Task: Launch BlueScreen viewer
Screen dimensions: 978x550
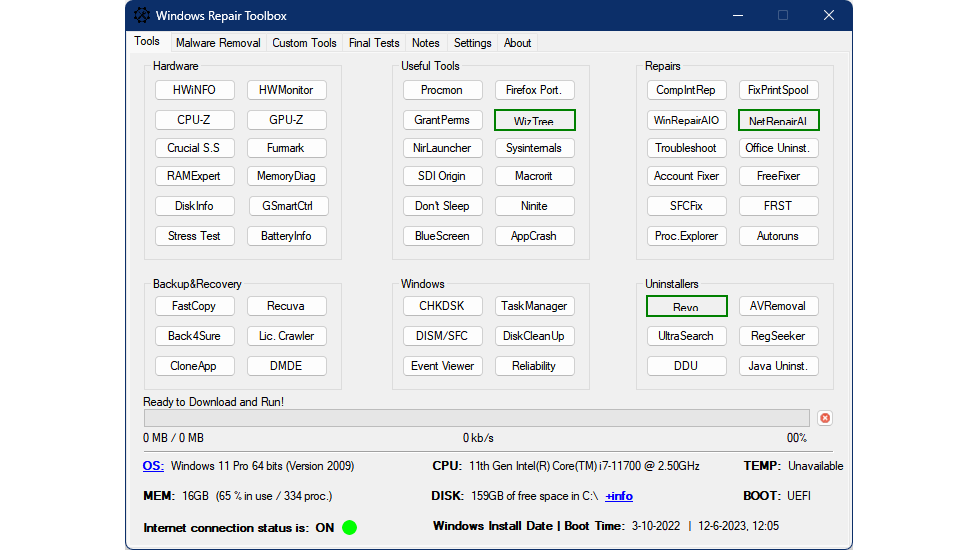Action: coord(442,236)
